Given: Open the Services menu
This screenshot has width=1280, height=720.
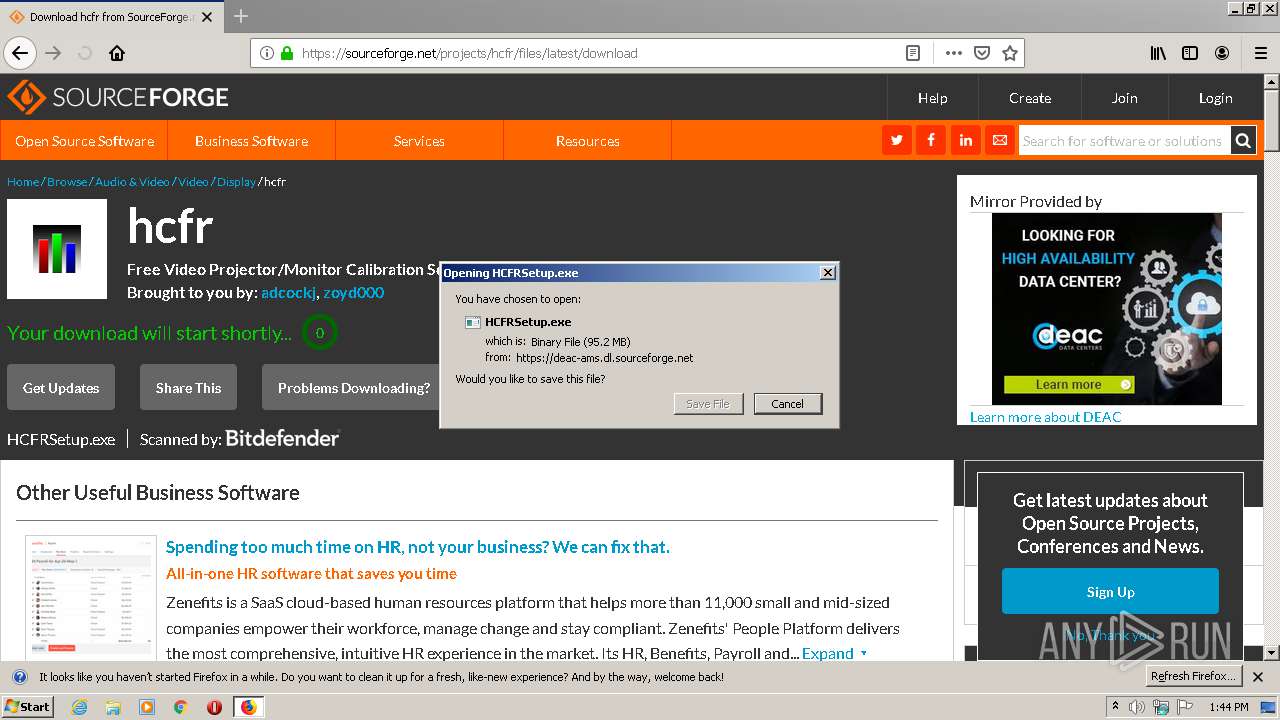Looking at the screenshot, I should tap(419, 141).
